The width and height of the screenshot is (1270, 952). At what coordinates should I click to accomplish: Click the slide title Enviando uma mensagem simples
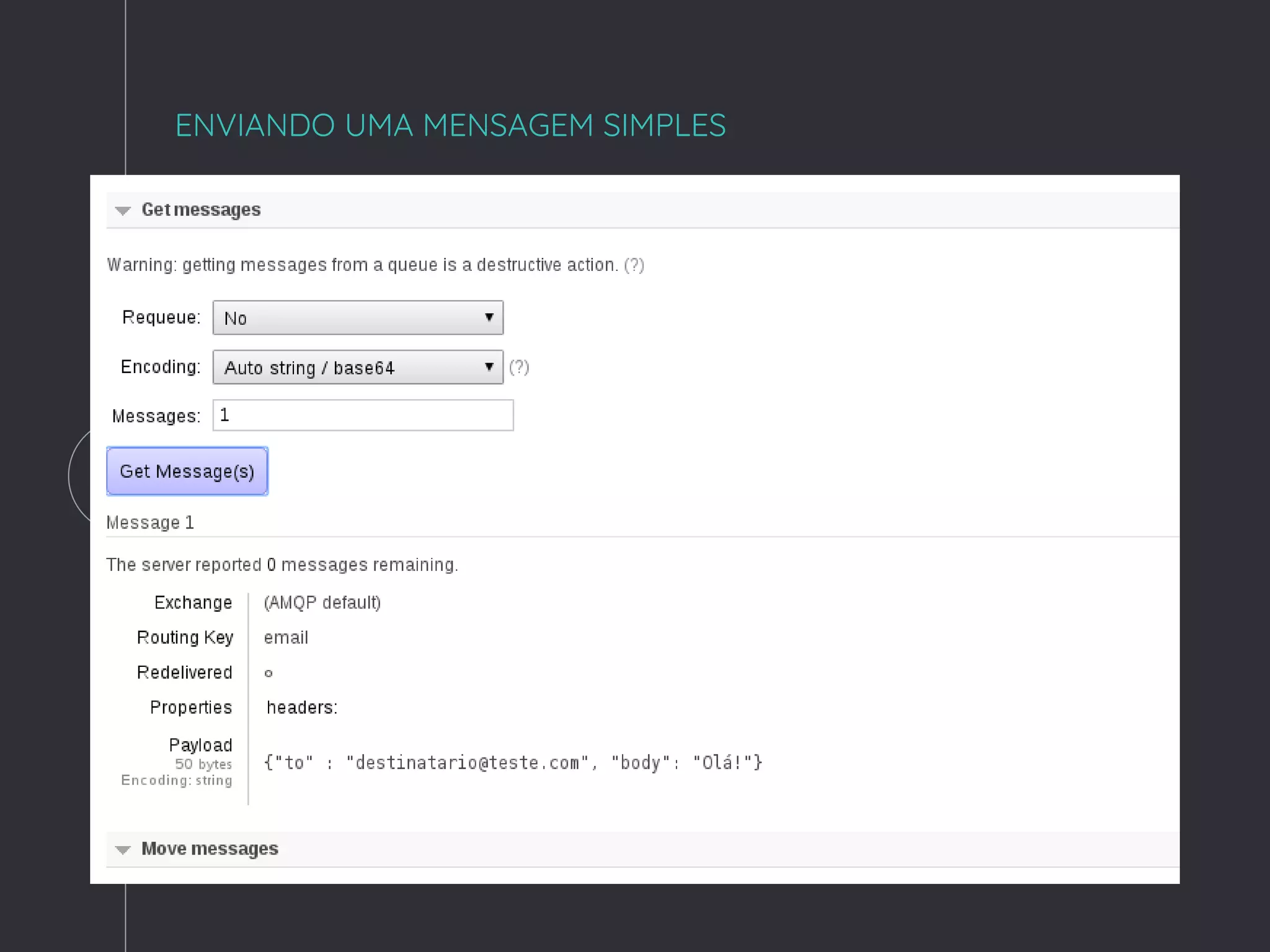click(x=450, y=126)
